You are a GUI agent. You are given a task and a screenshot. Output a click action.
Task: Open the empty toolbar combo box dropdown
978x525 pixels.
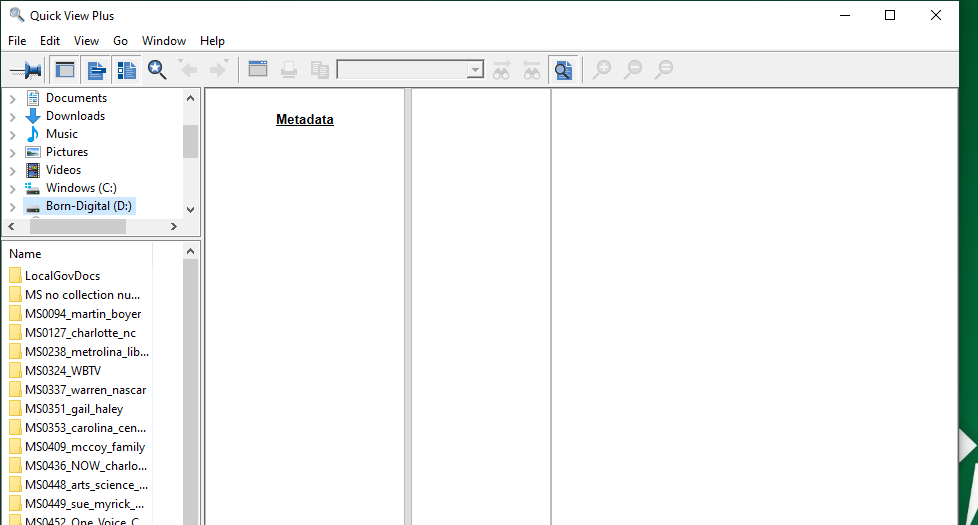tap(475, 70)
